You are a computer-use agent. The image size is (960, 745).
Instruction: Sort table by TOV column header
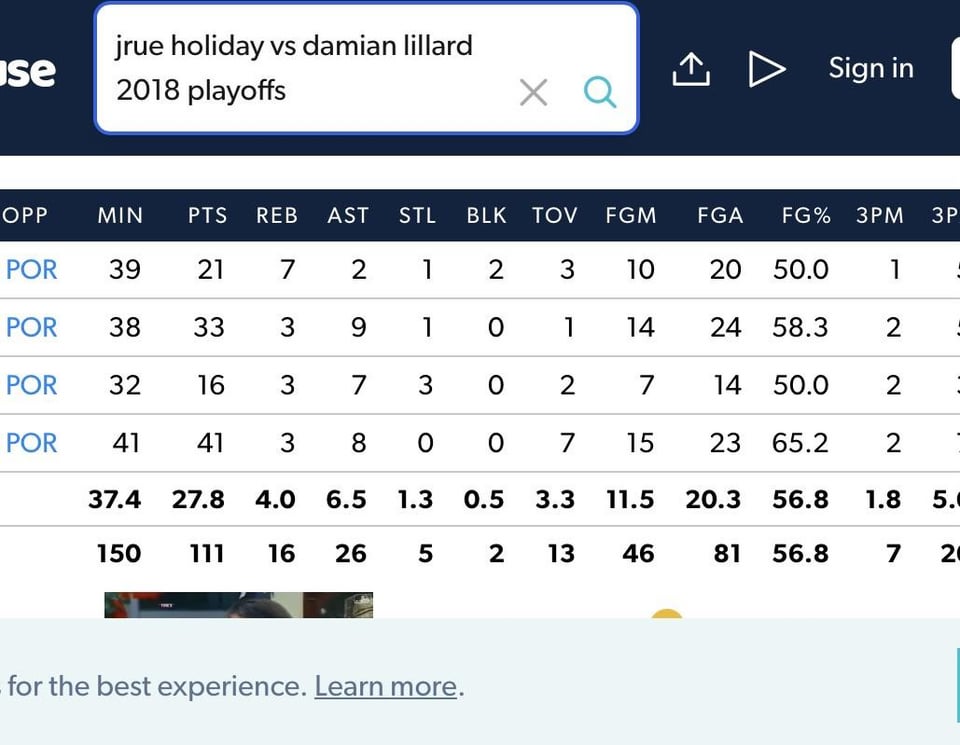point(553,215)
